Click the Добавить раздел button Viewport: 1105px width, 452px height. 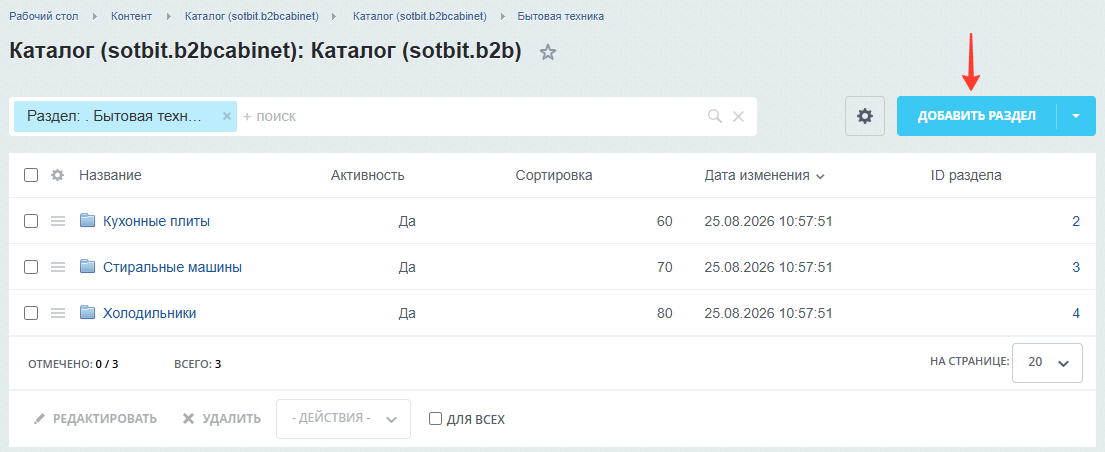pyautogui.click(x=977, y=116)
